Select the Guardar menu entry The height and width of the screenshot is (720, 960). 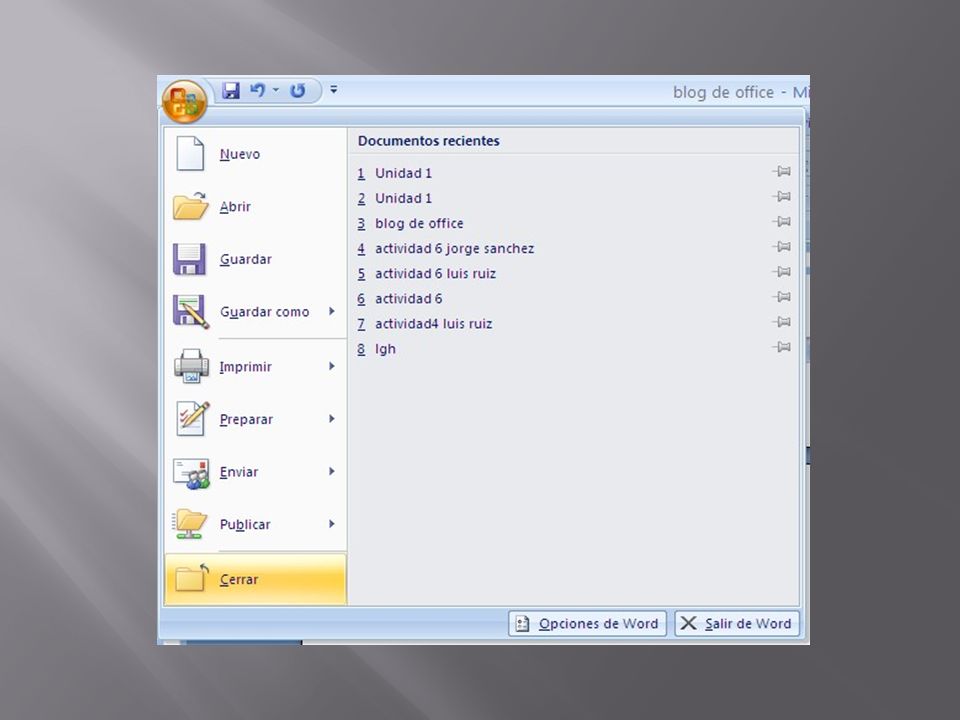pyautogui.click(x=255, y=259)
